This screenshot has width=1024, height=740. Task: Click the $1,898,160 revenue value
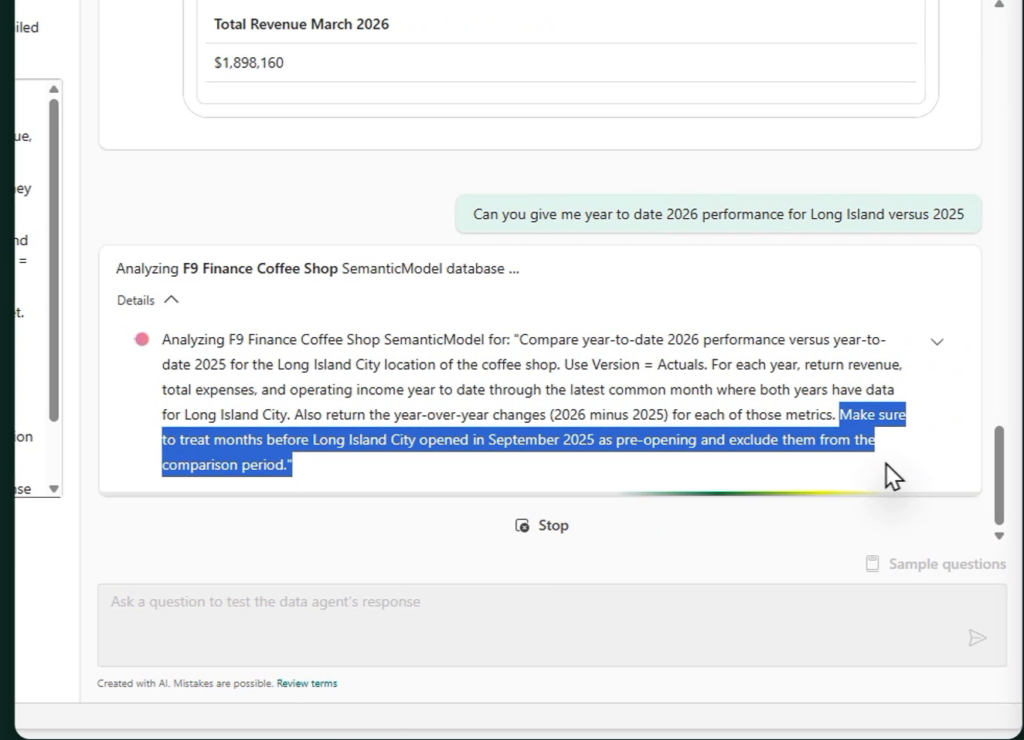249,63
